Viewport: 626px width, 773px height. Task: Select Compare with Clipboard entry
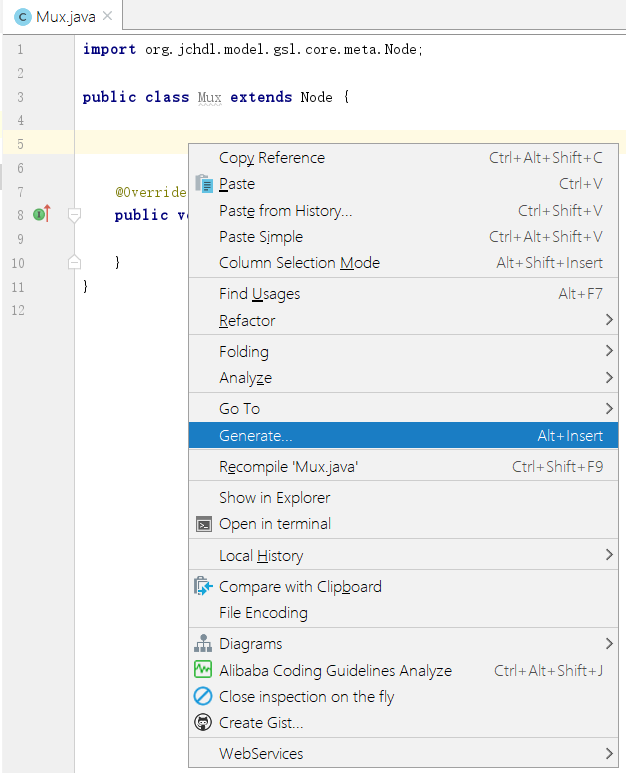tap(403, 587)
